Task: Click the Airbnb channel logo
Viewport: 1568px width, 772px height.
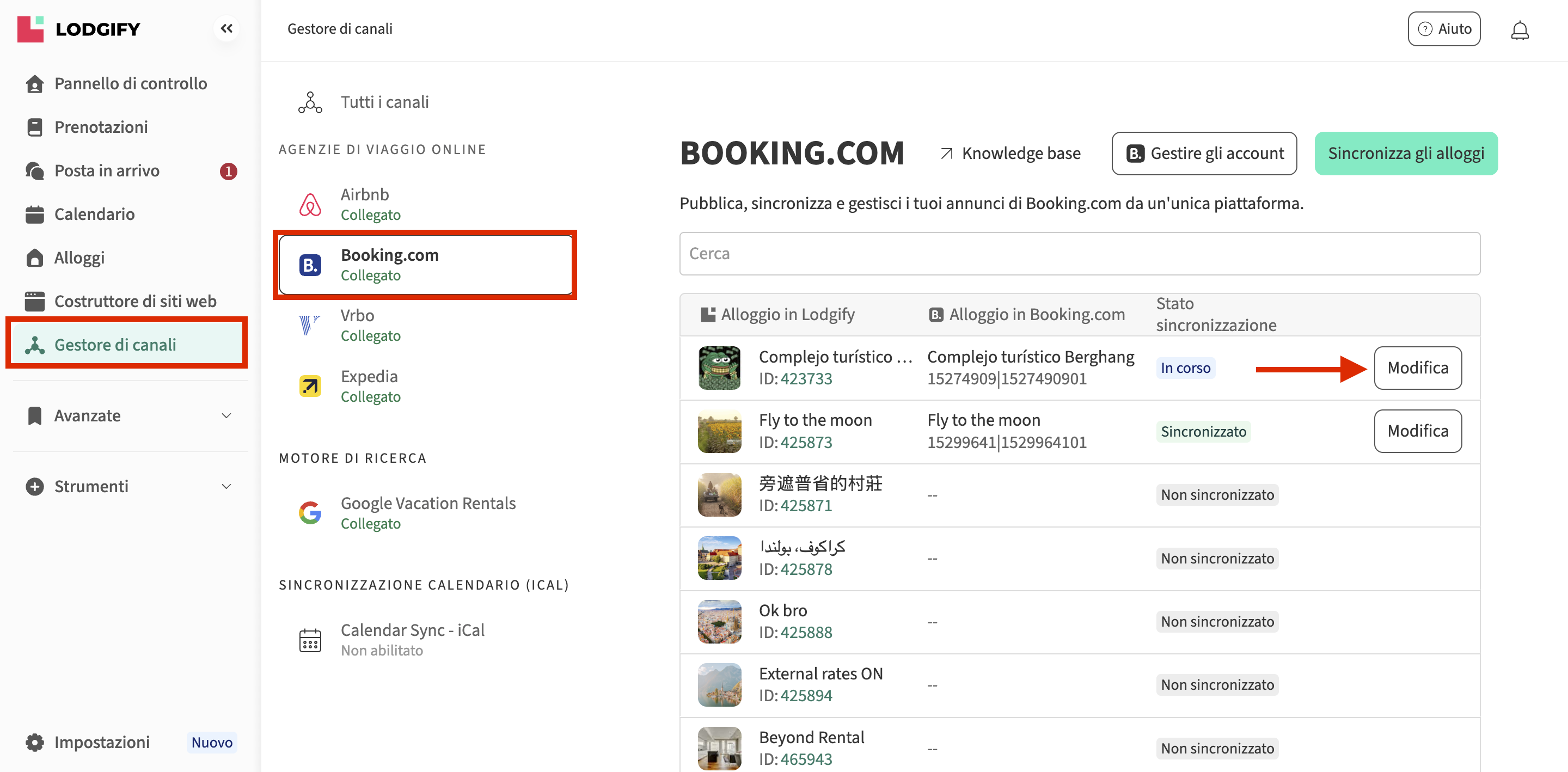Action: pyautogui.click(x=310, y=205)
